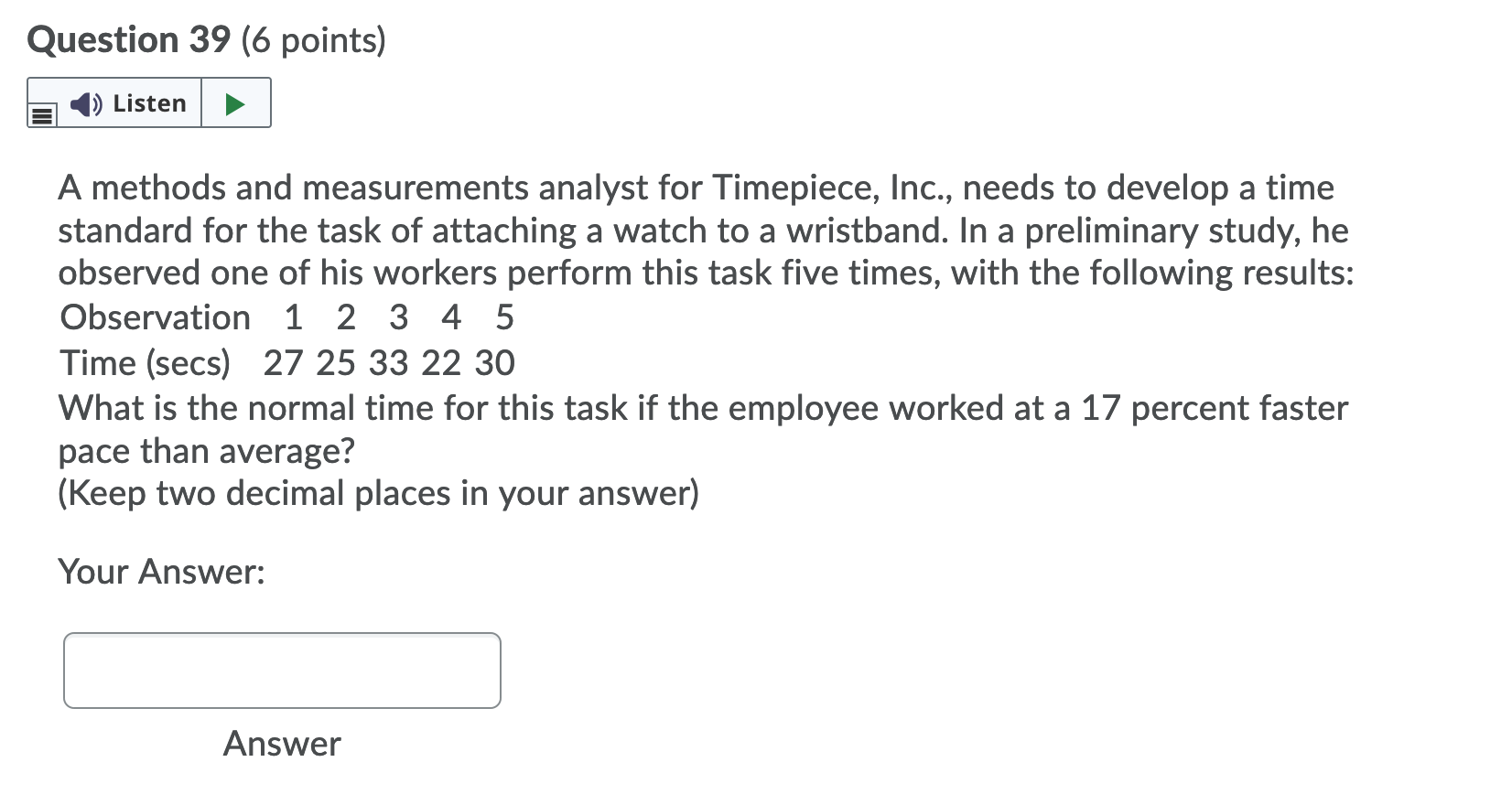Click the Answer label below the input box
This screenshot has width=1512, height=805.
pyautogui.click(x=281, y=744)
